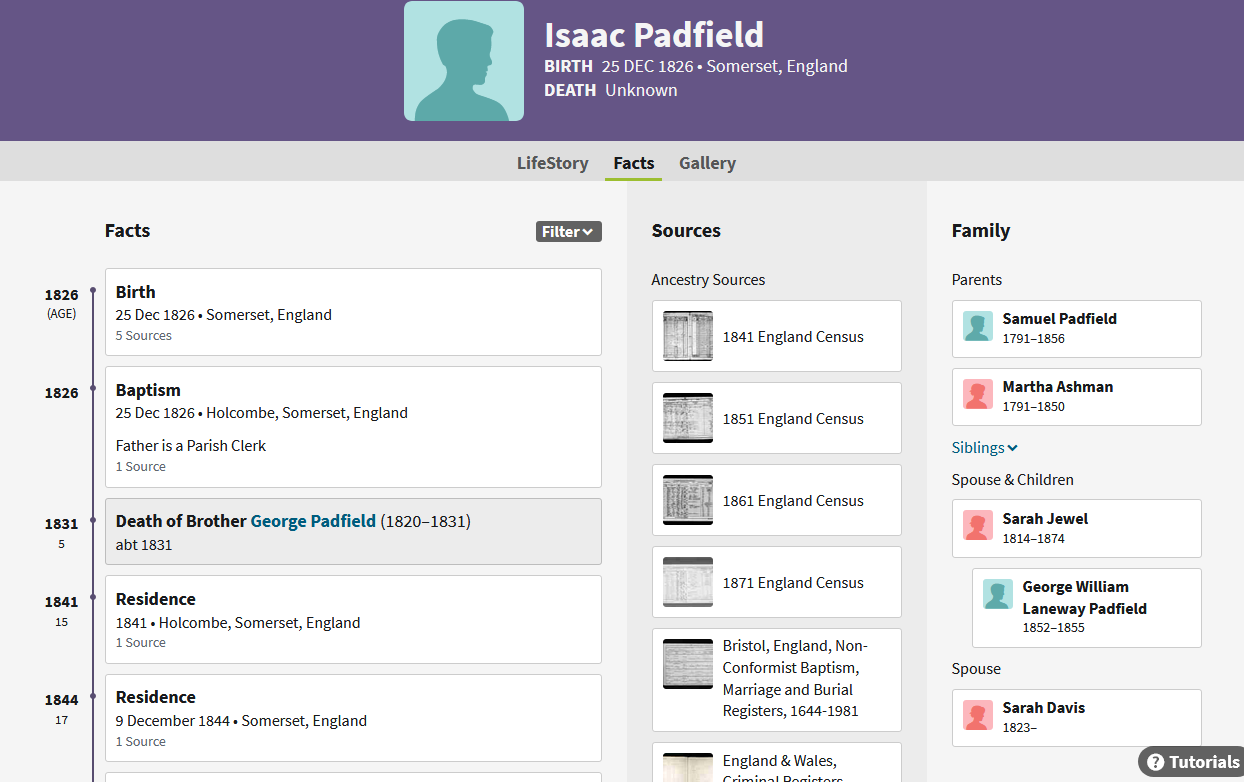
Task: Click Samuel Padfield's male avatar icon
Action: 978,327
